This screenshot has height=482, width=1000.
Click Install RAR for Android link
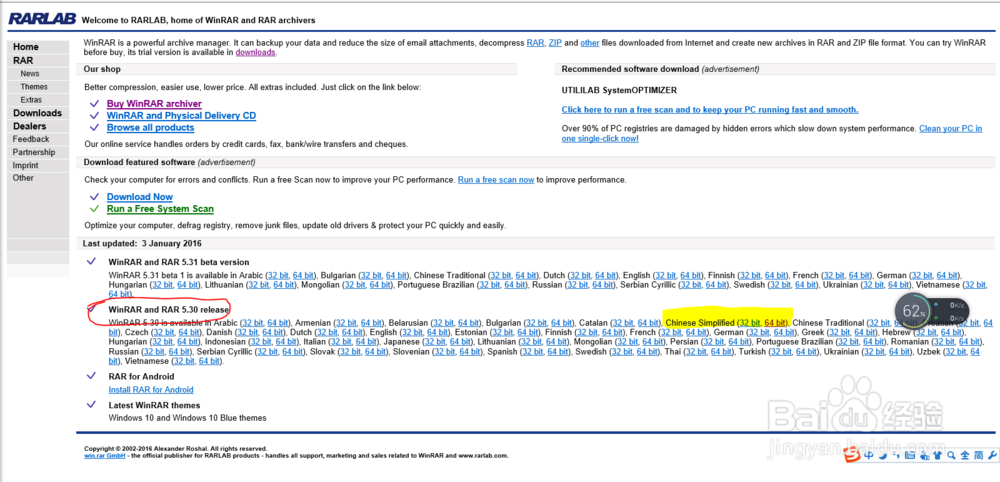pos(151,390)
